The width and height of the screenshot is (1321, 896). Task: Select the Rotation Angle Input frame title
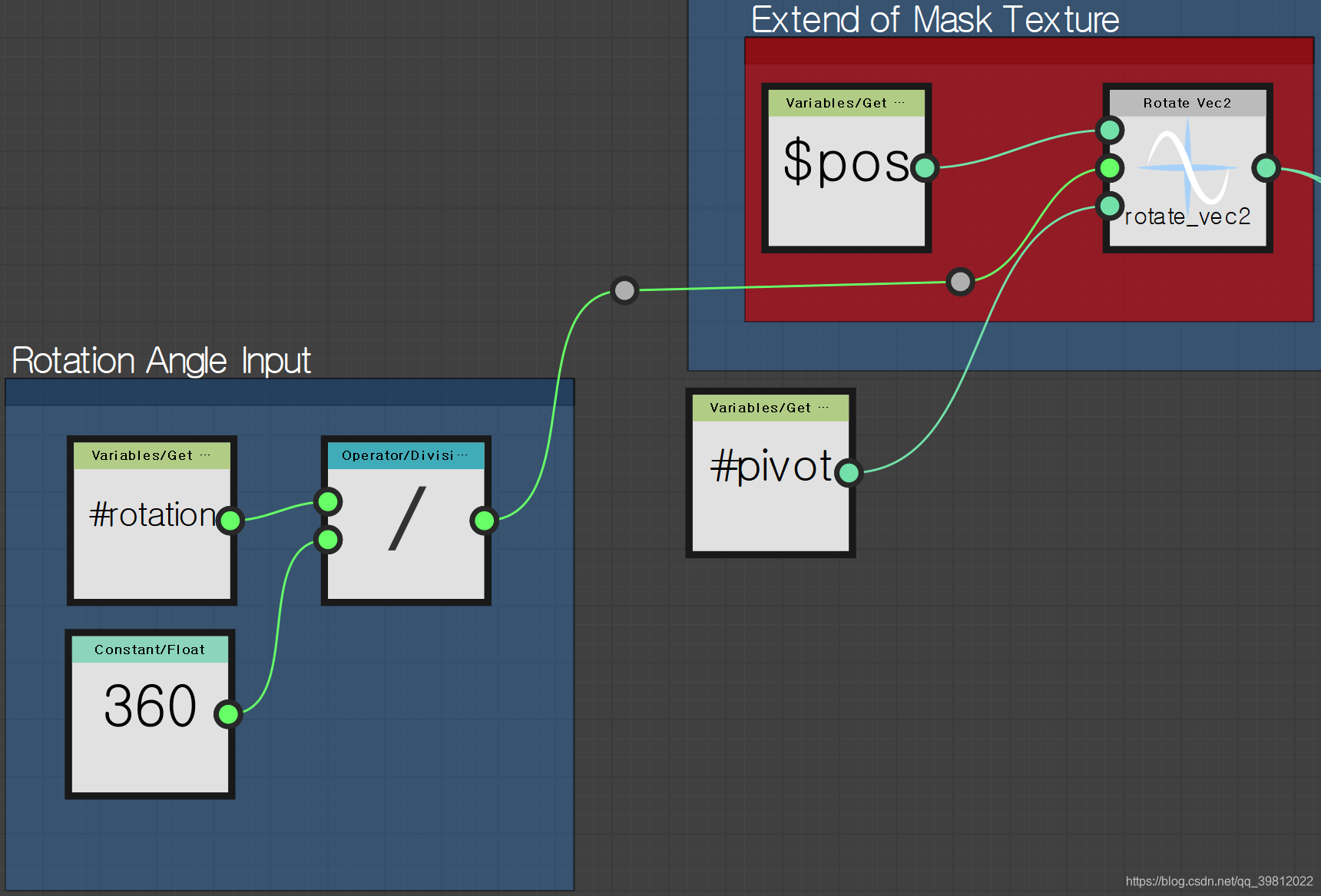161,361
